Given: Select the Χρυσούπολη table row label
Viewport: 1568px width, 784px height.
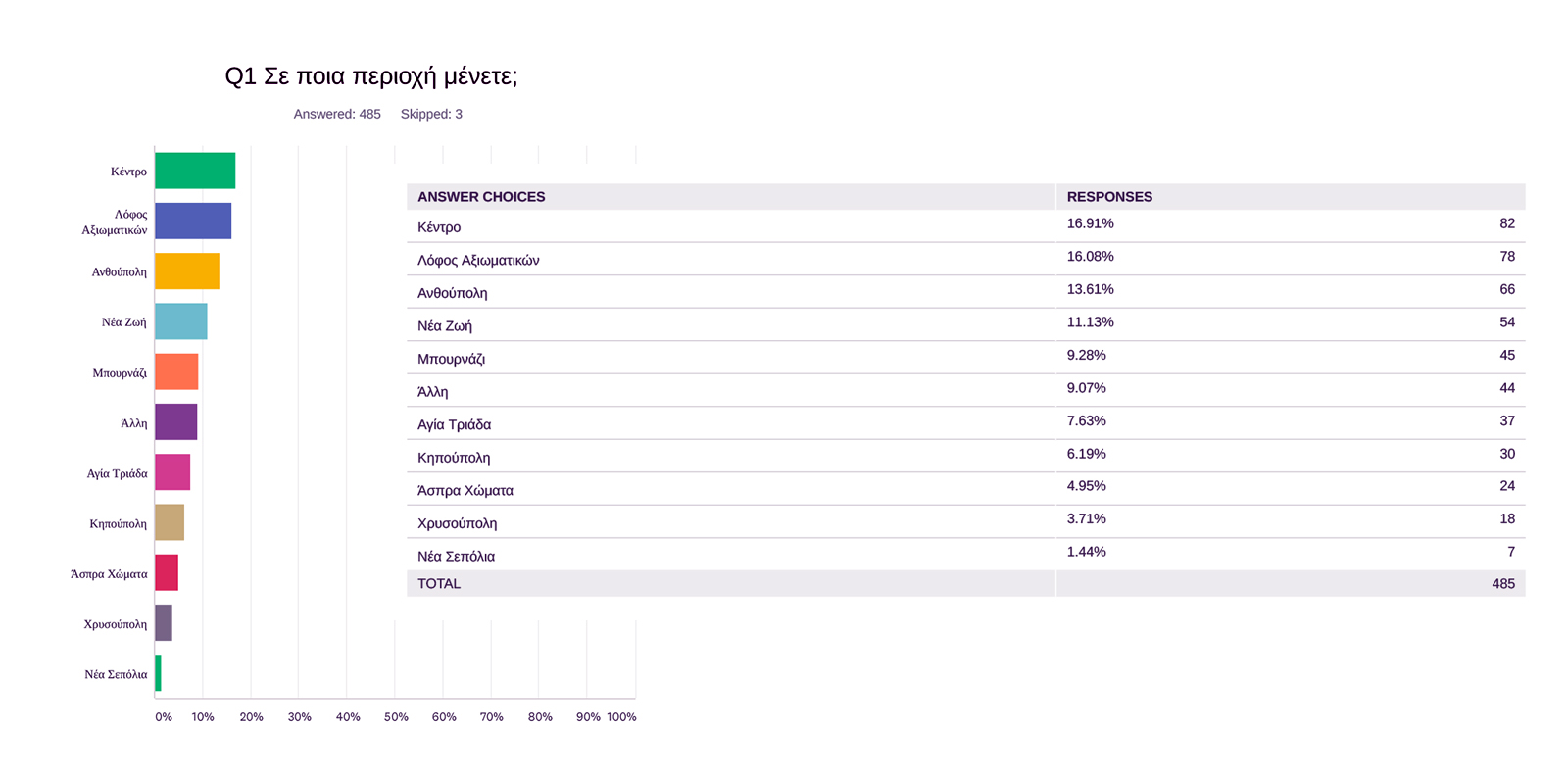Looking at the screenshot, I should [457, 523].
